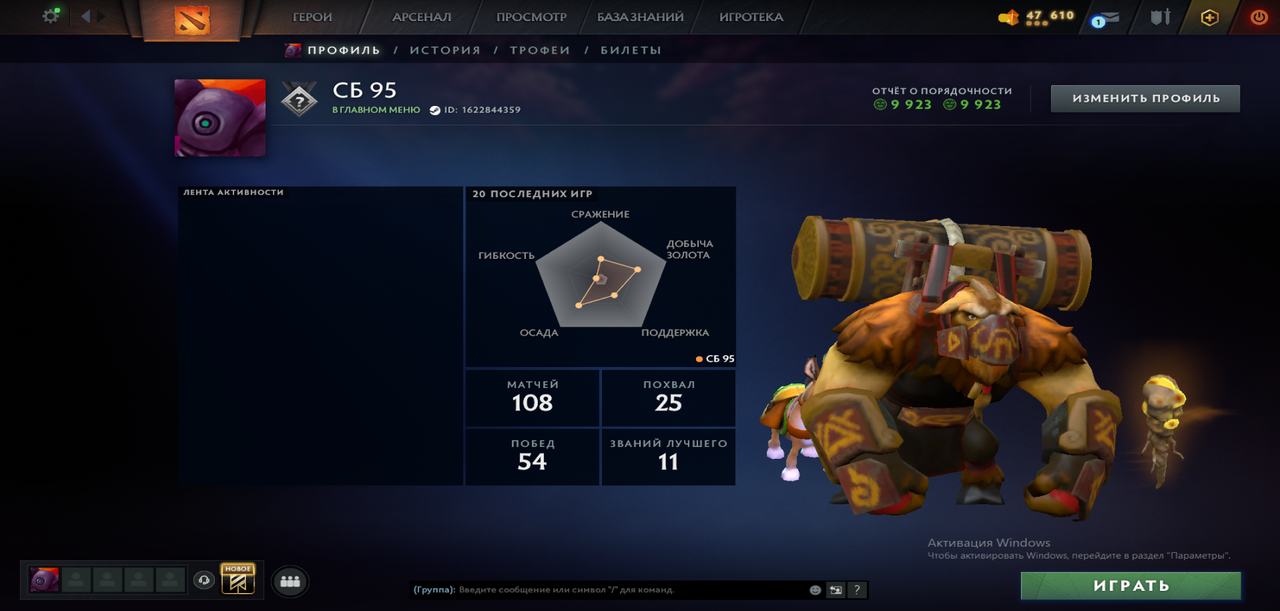Open the ГЕРОИ menu
Screen dimensions: 1280x611
point(312,17)
